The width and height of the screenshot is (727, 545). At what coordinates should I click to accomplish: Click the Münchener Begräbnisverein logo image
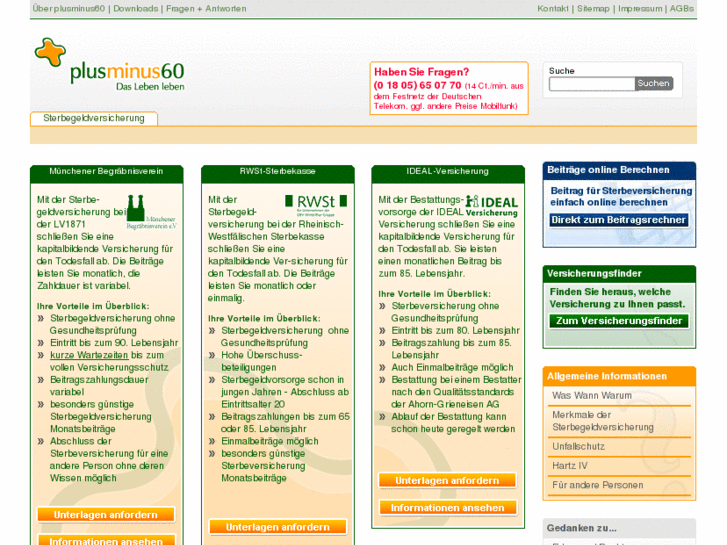(152, 212)
